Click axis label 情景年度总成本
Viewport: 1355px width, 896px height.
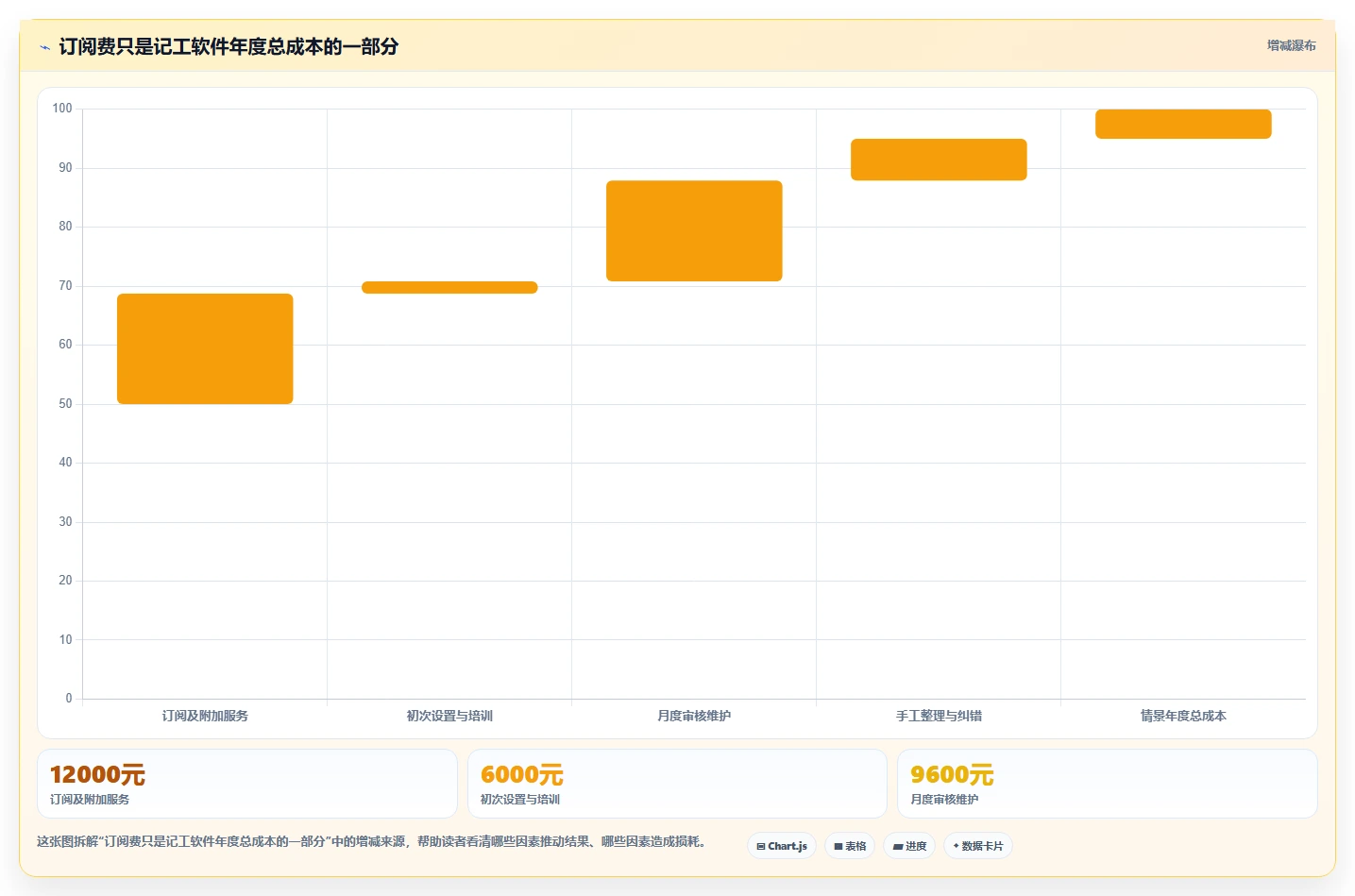point(1183,716)
